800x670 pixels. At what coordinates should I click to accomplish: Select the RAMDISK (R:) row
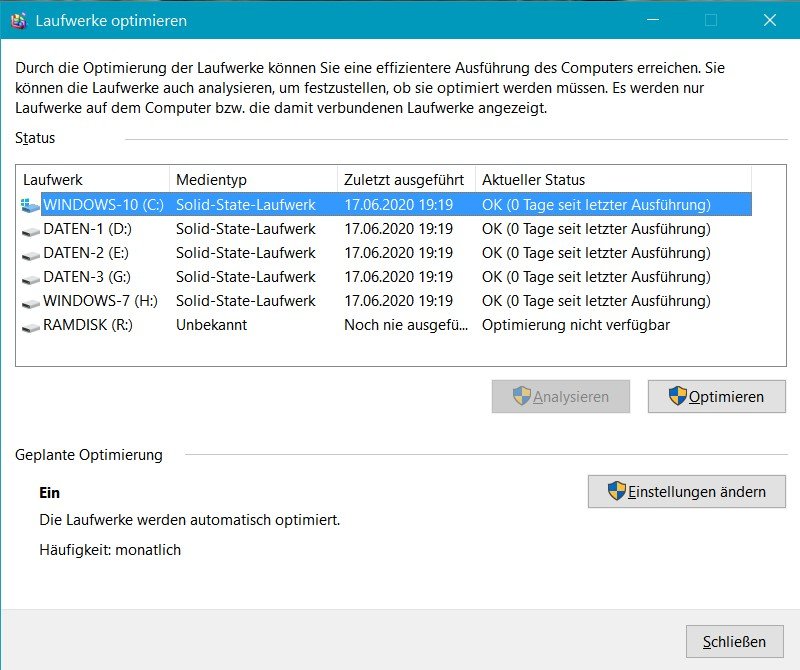(x=386, y=325)
